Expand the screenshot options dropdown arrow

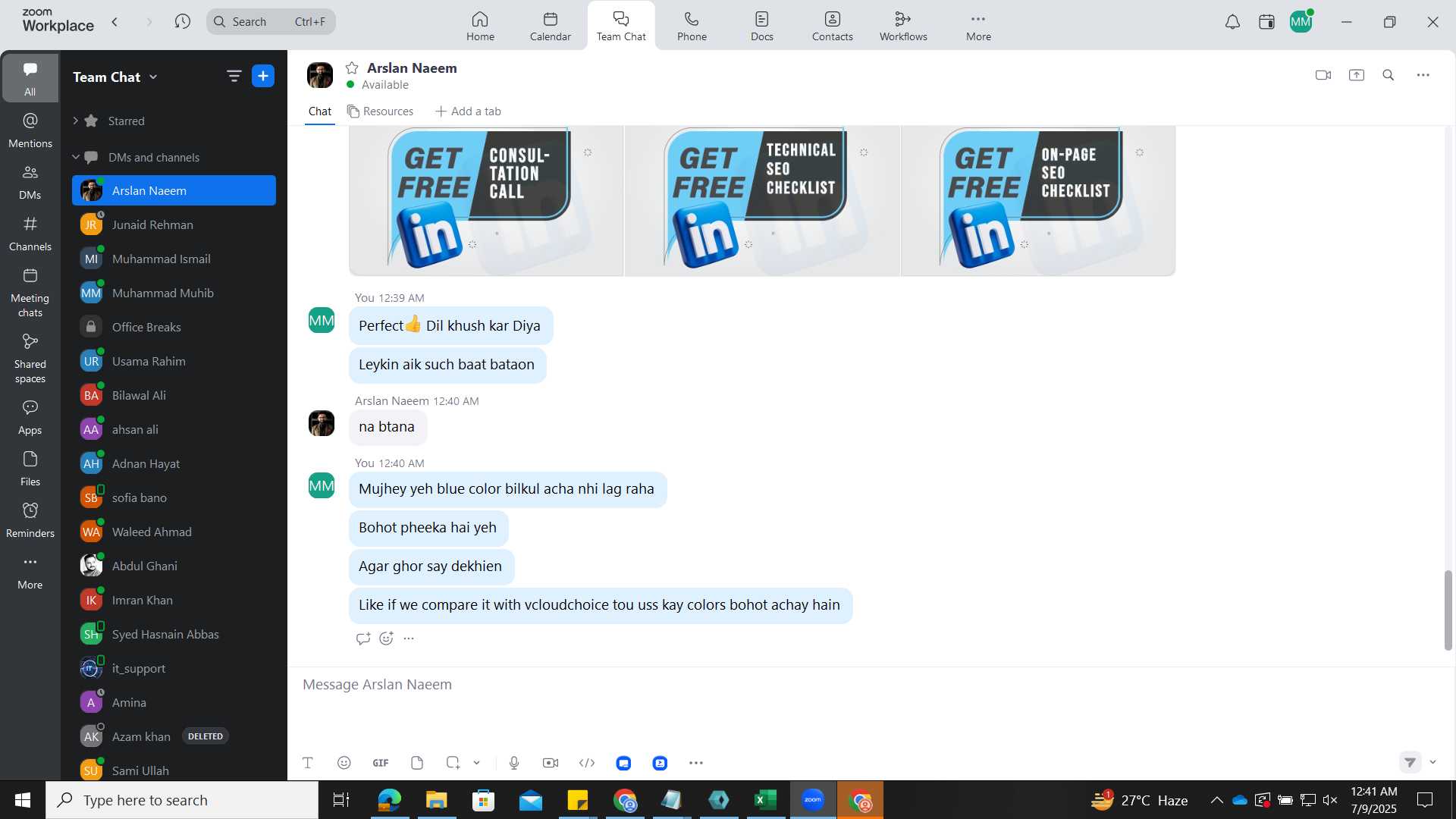point(477,763)
